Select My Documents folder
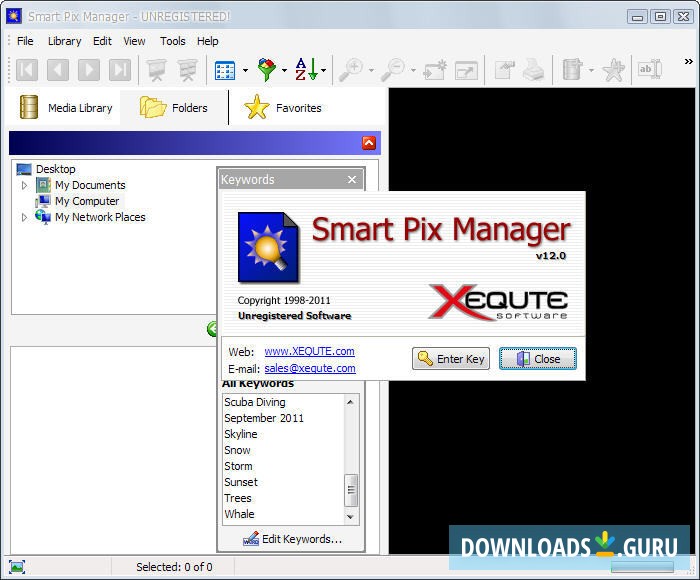The width and height of the screenshot is (700, 580). 90,185
